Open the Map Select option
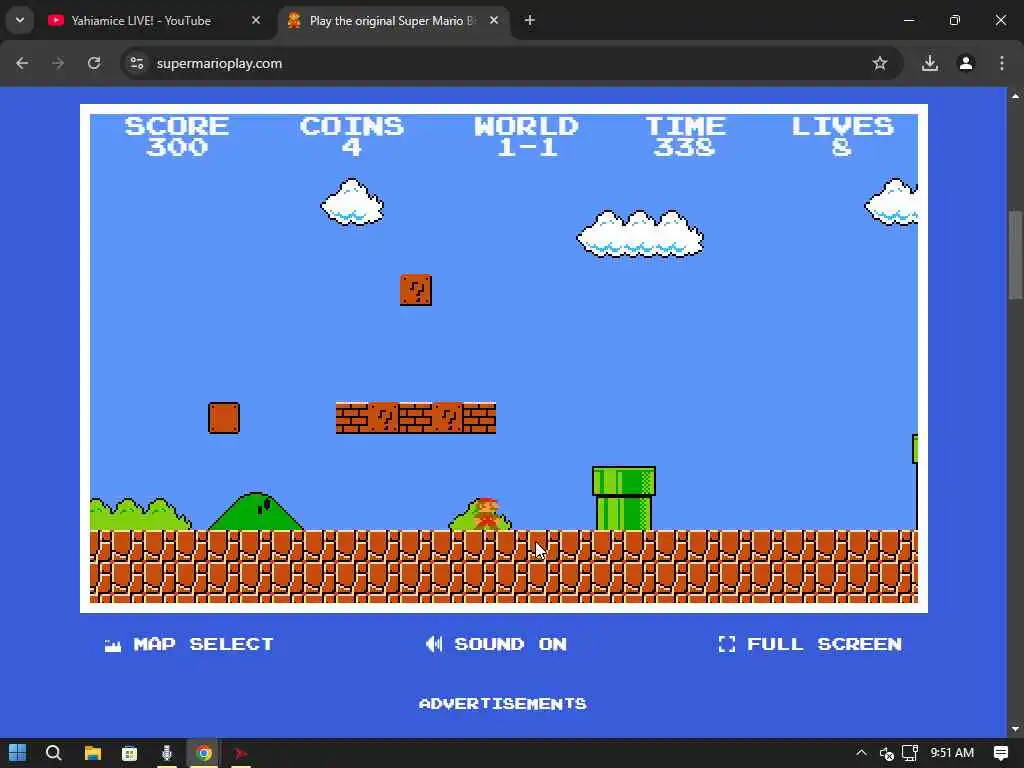 189,644
